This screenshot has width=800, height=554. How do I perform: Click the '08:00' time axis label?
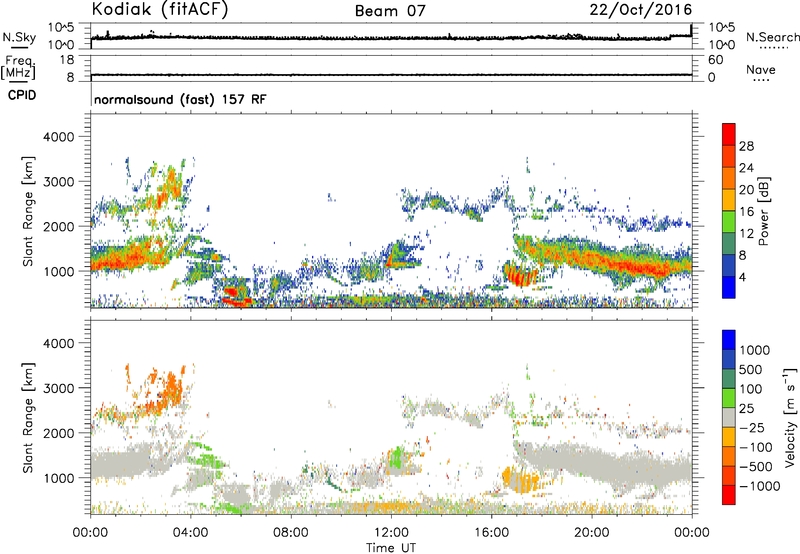tap(290, 533)
